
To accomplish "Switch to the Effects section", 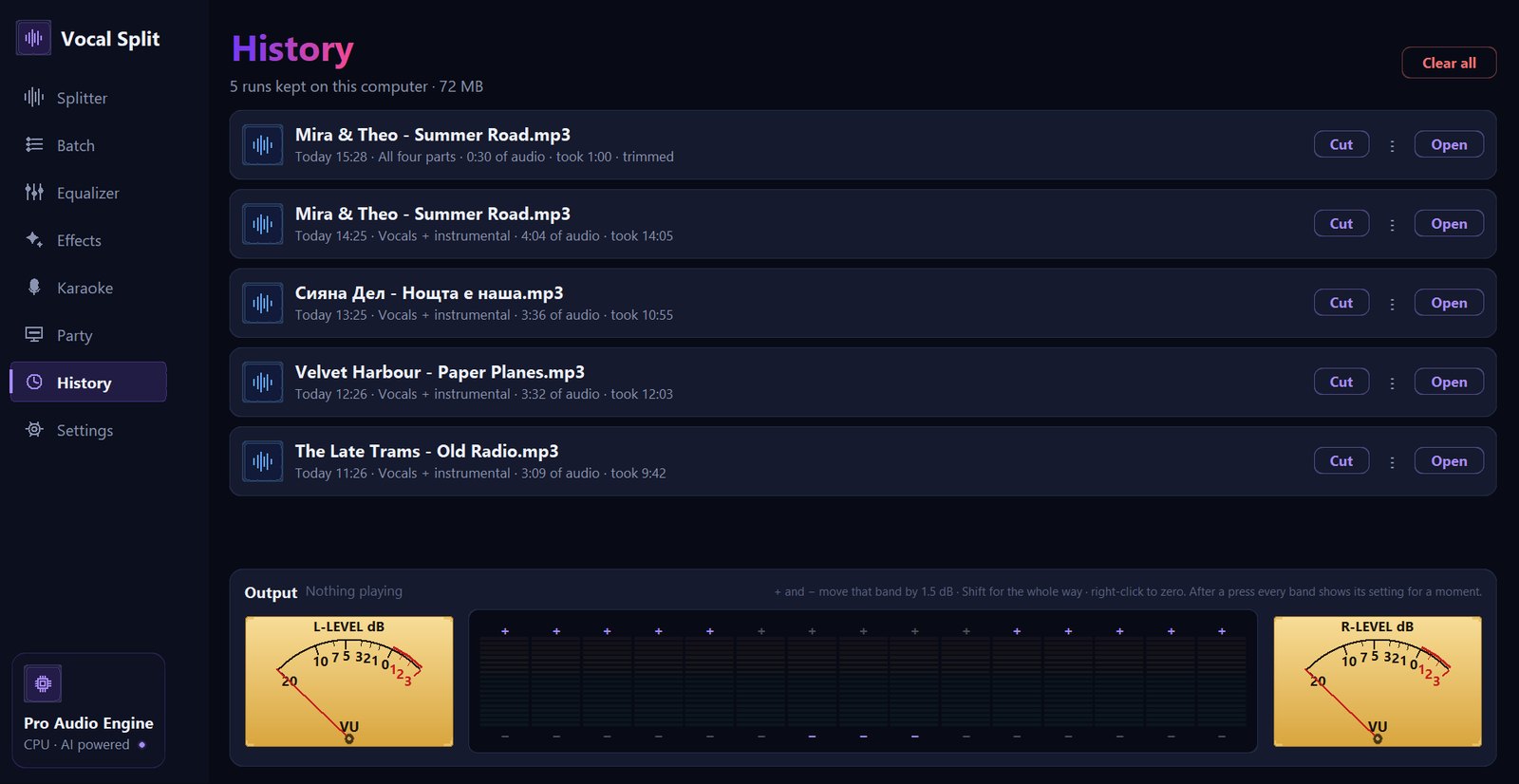I will [x=88, y=240].
